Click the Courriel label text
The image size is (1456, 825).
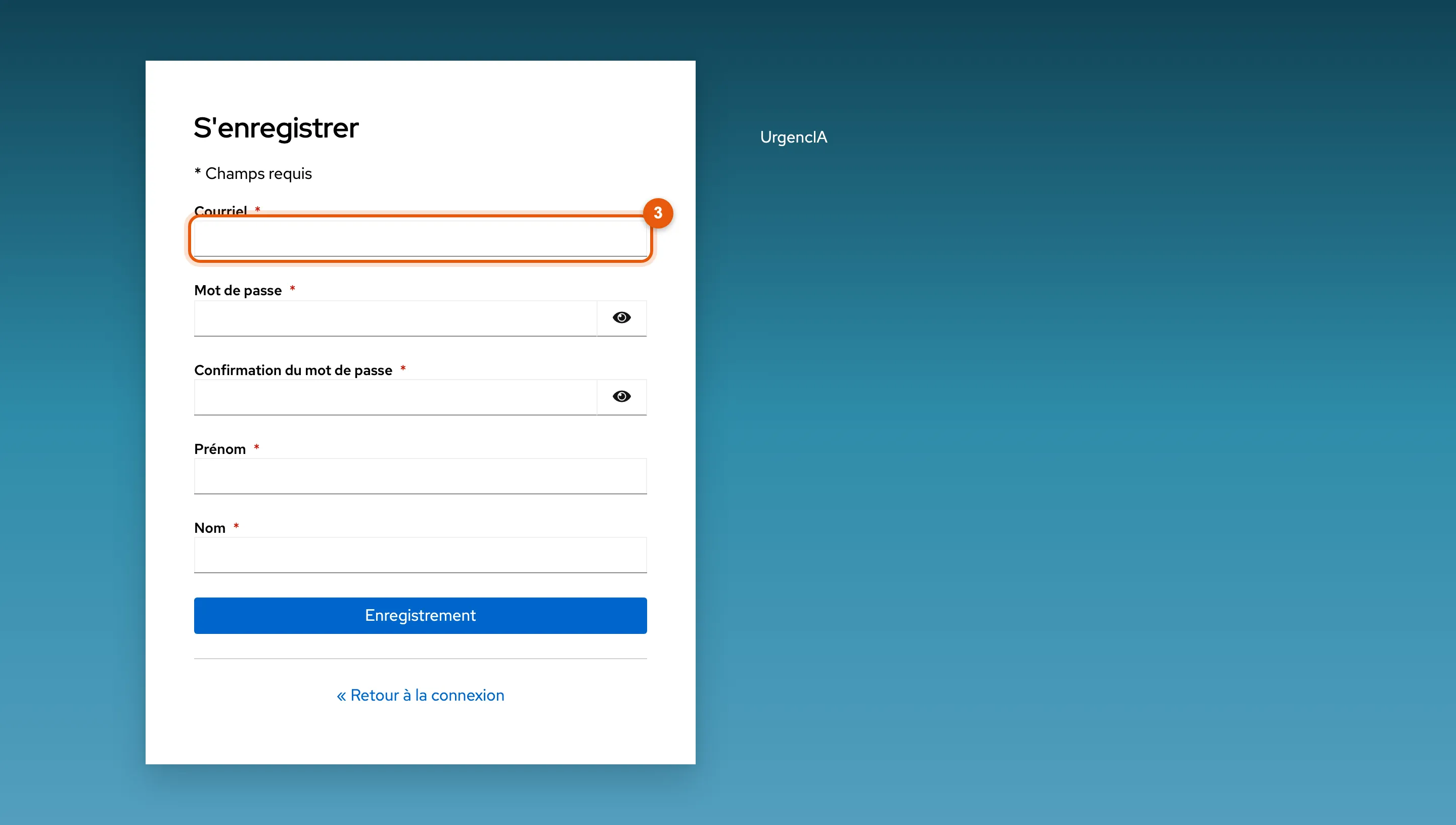click(220, 211)
